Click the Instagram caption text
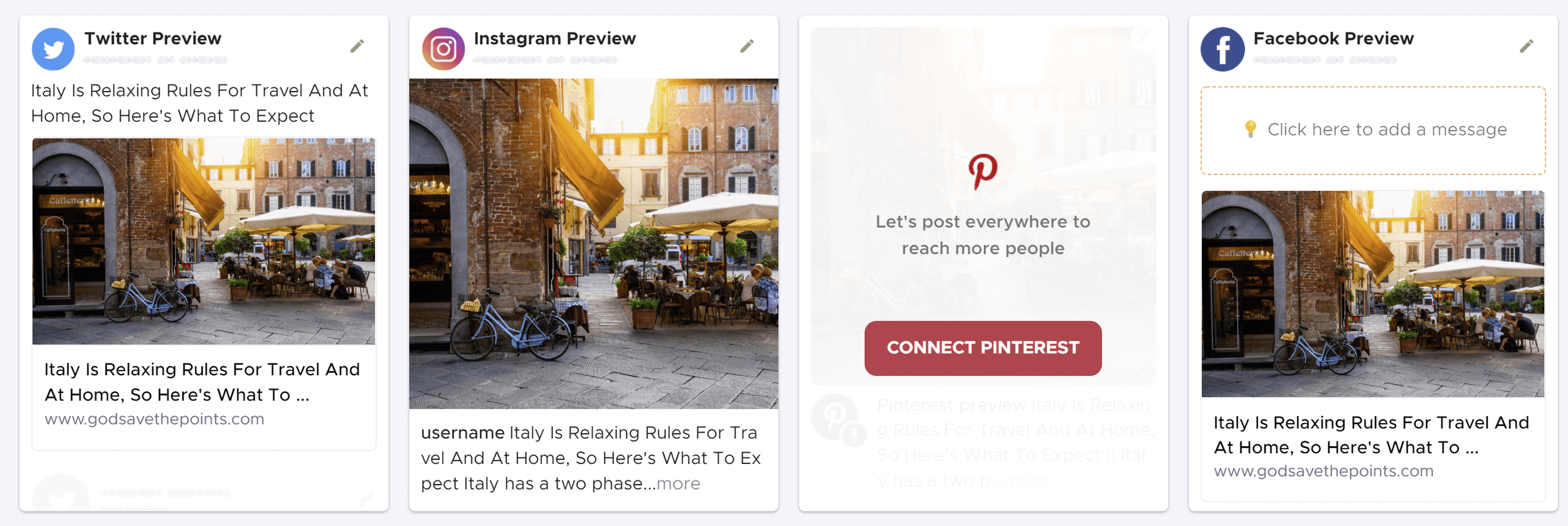 591,458
